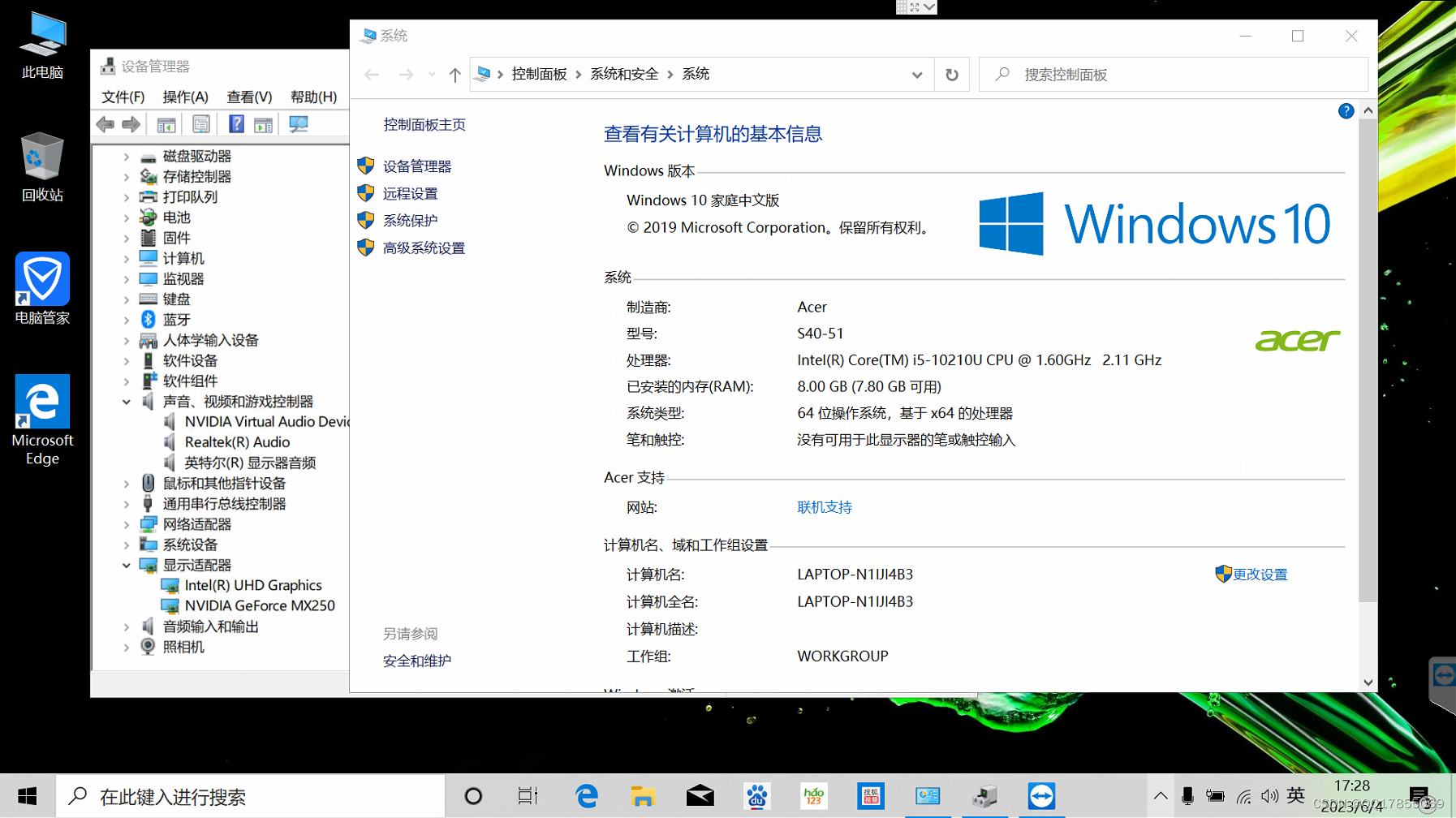This screenshot has width=1456, height=818.
Task: Open Task View on taskbar
Action: 528,796
